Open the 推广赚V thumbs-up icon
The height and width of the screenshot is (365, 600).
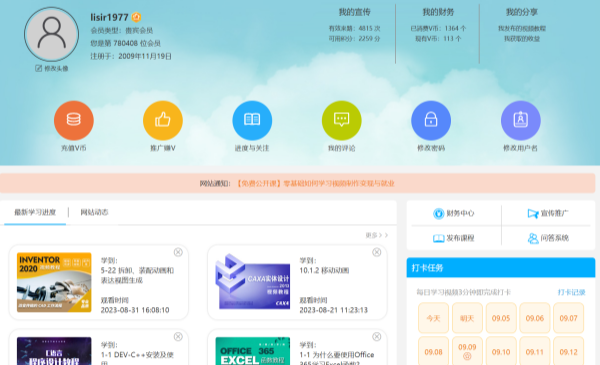point(163,120)
